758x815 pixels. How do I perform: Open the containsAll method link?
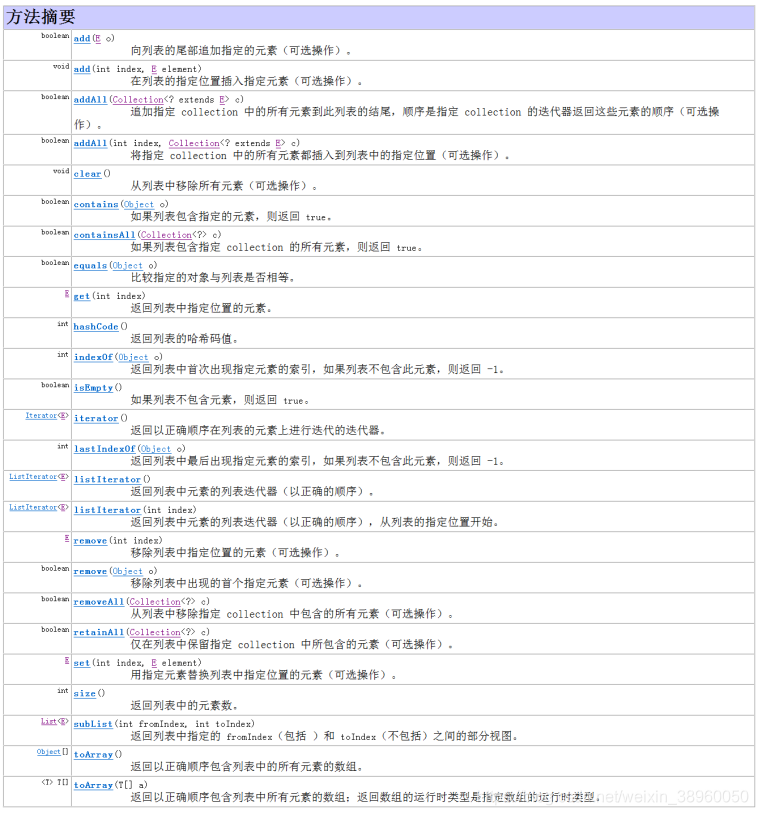104,235
